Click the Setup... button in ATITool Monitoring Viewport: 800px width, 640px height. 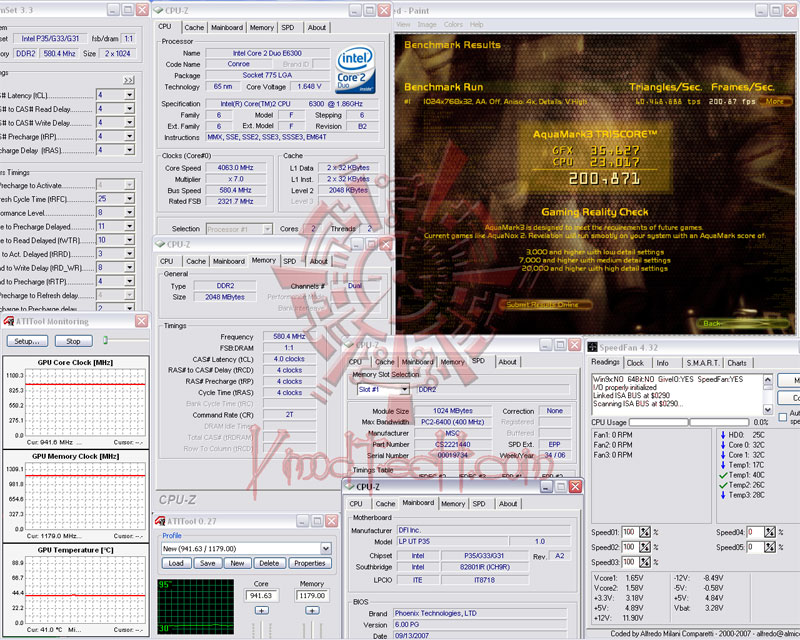point(27,341)
